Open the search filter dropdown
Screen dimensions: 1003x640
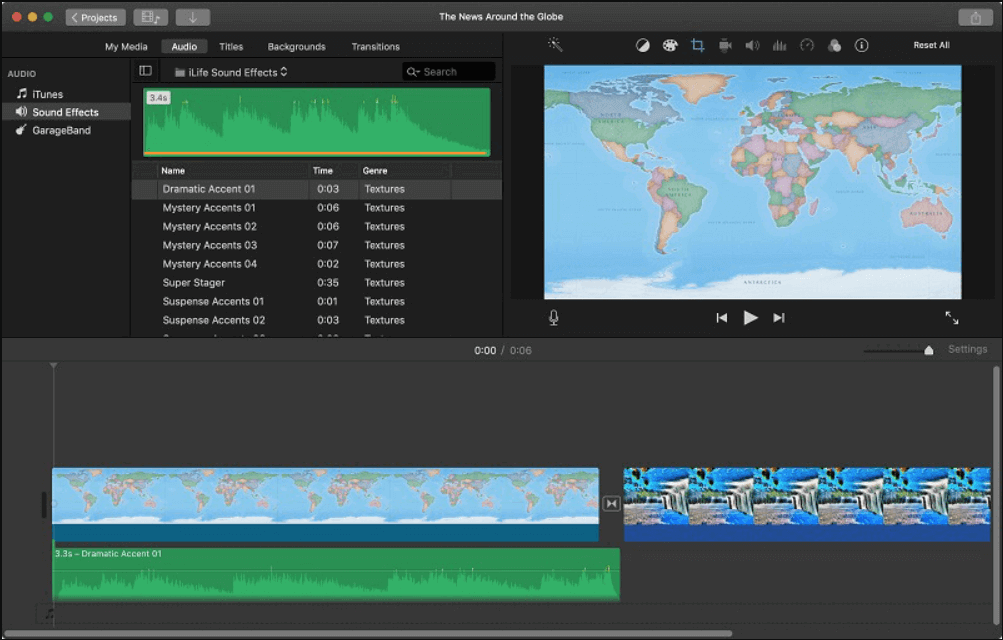point(413,70)
